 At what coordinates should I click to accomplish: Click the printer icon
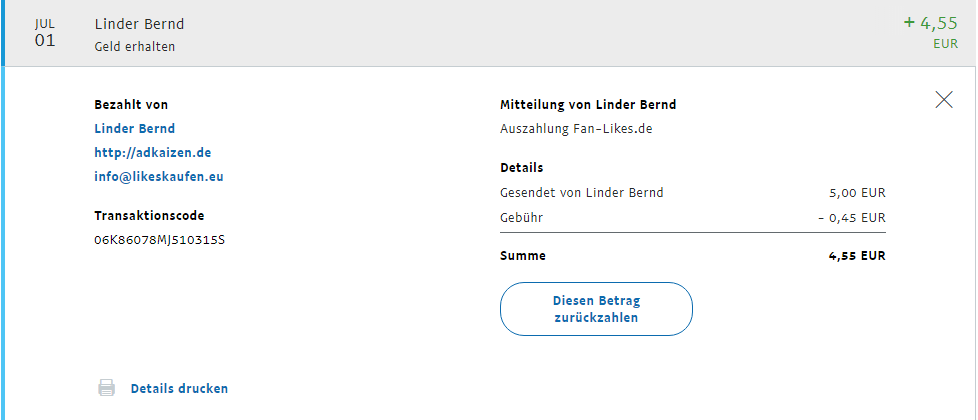[x=107, y=388]
